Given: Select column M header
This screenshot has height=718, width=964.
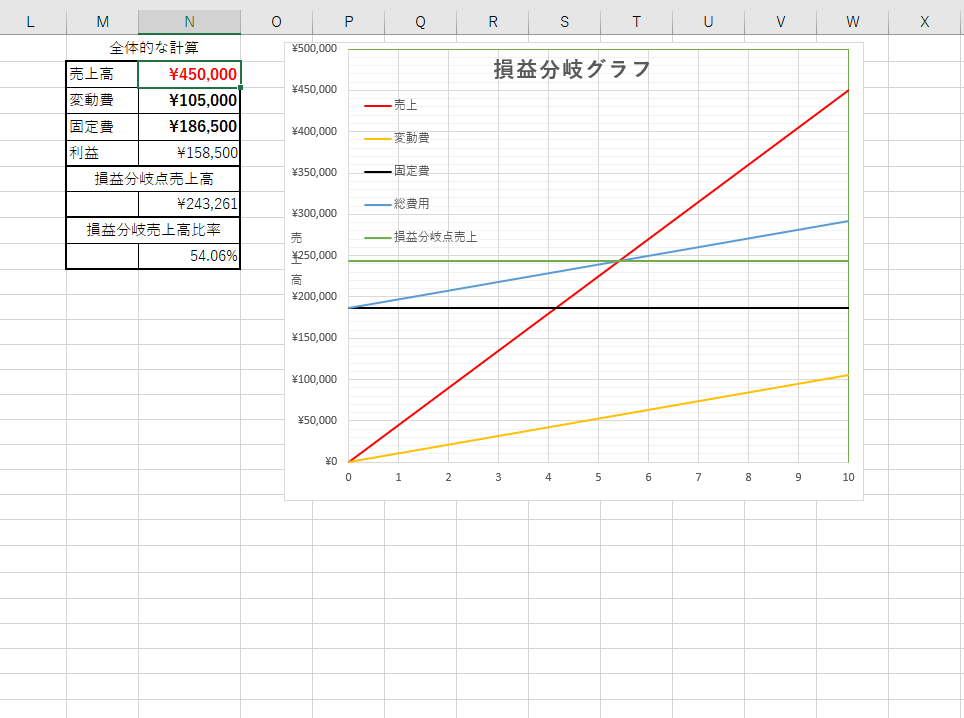Looking at the screenshot, I should [103, 22].
